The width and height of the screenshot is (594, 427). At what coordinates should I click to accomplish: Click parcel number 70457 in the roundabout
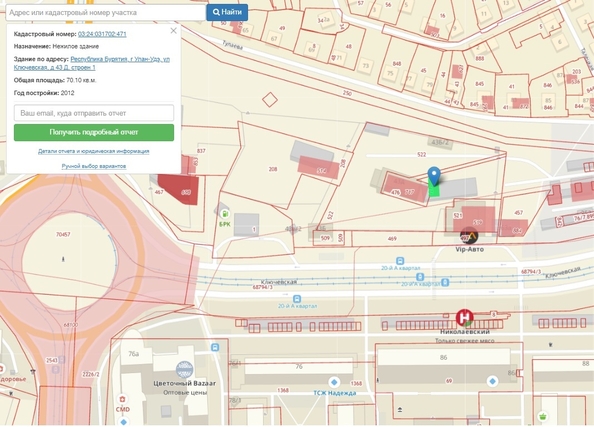63,235
